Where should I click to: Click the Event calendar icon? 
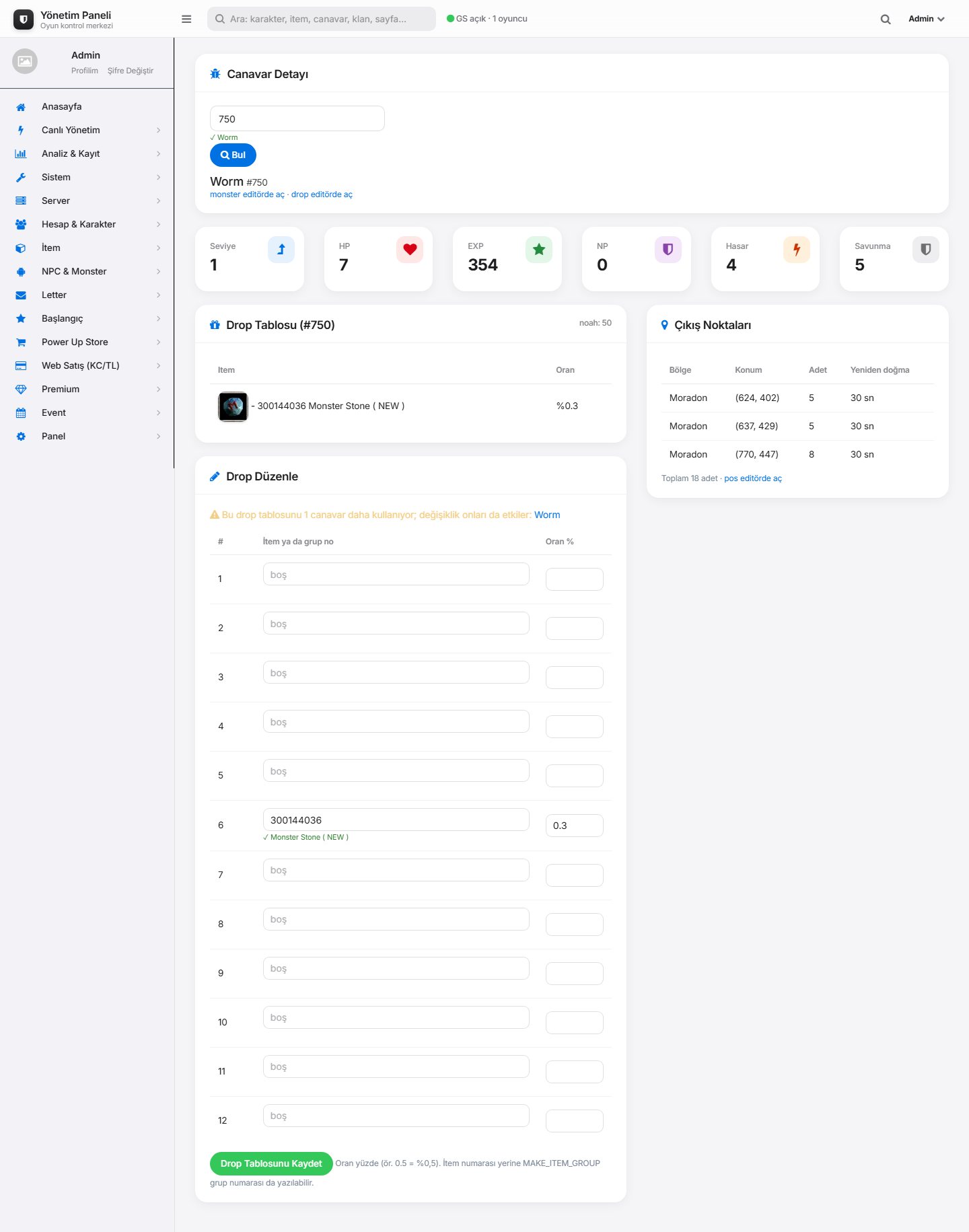(x=21, y=413)
